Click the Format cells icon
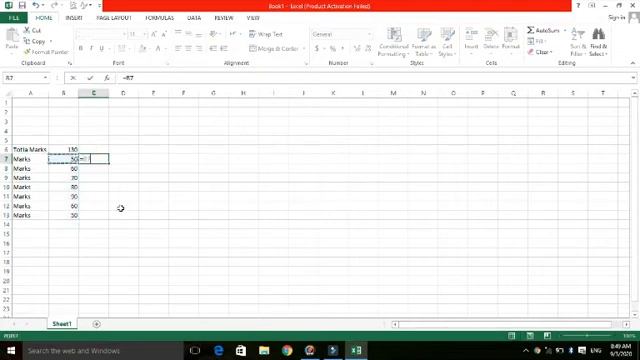The image size is (640, 360). coord(511,35)
